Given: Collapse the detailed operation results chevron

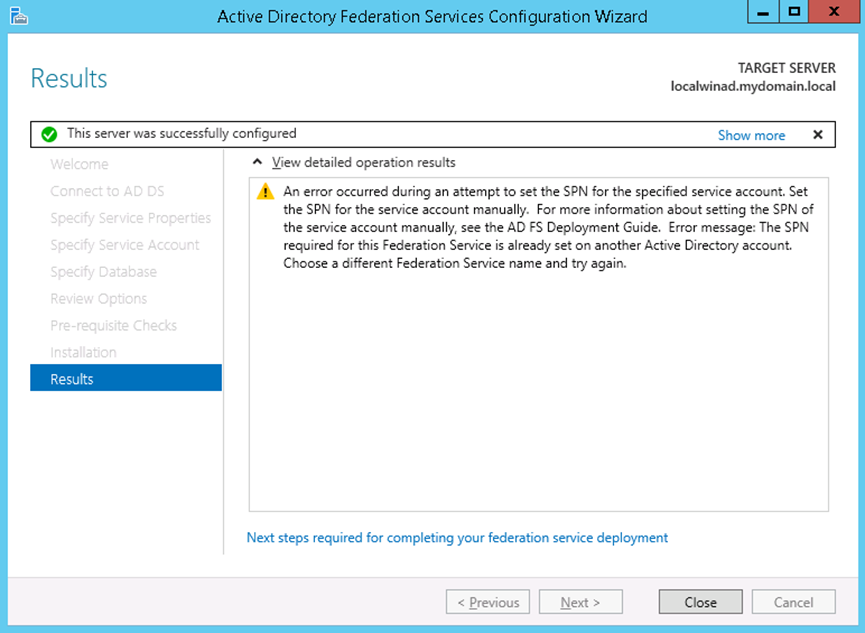Looking at the screenshot, I should pyautogui.click(x=257, y=162).
